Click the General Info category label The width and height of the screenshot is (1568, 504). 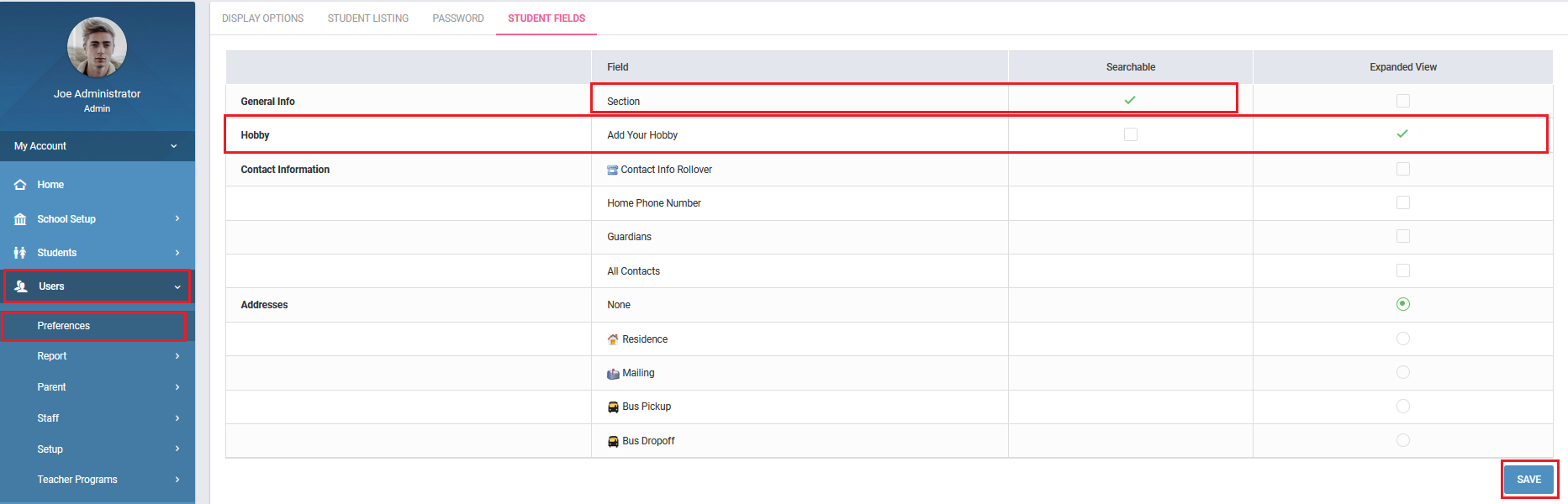267,102
